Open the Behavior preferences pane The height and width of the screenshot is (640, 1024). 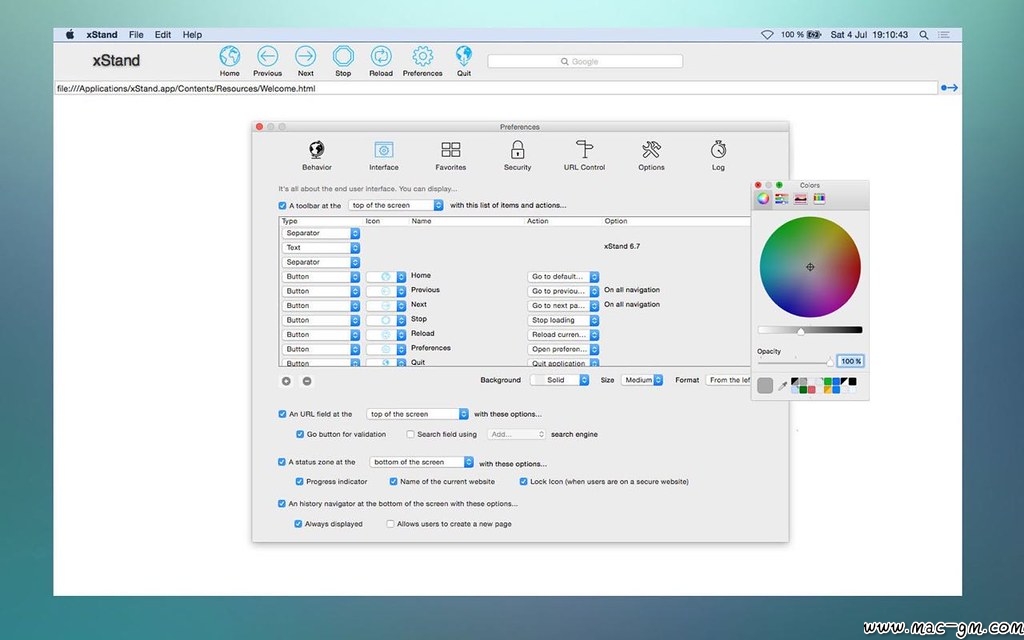317,155
